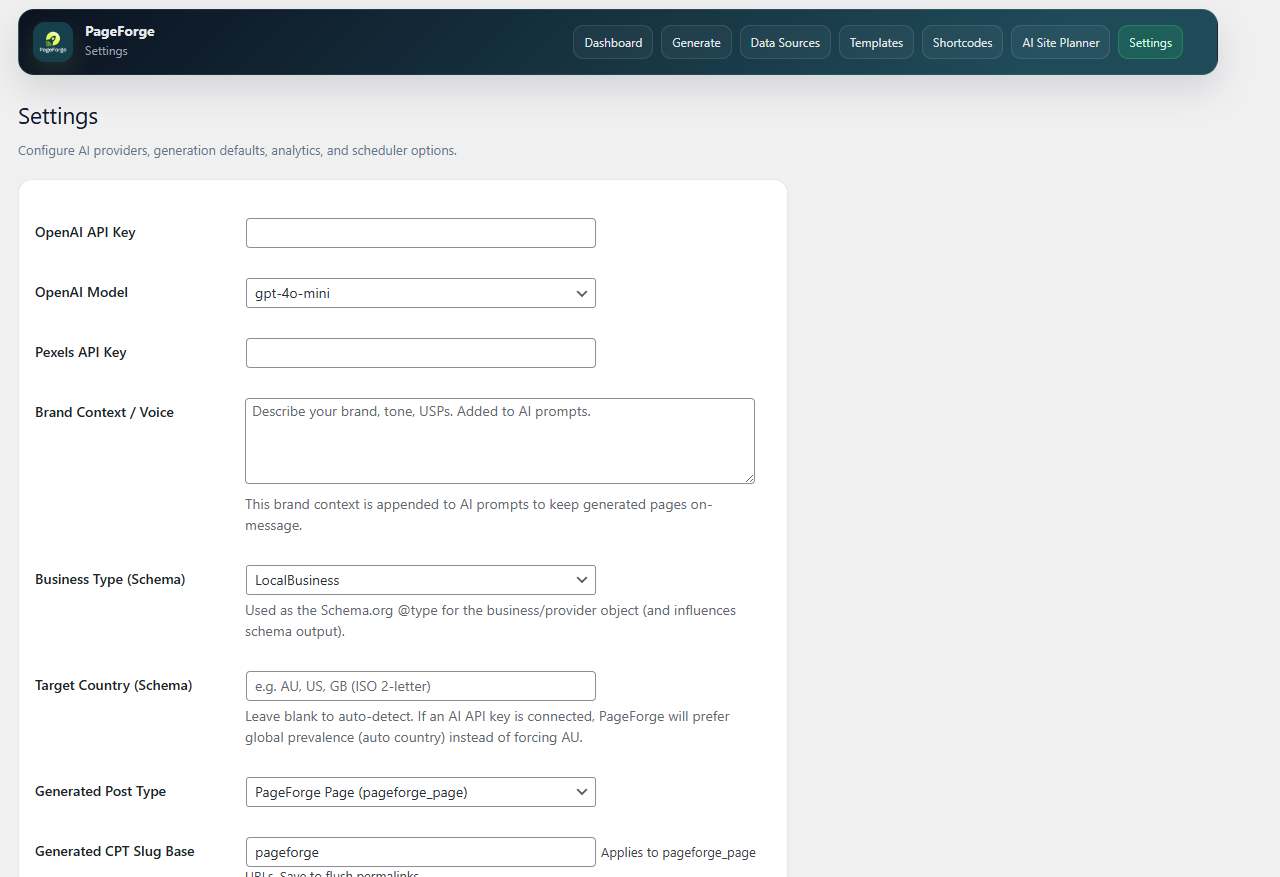Open the Data Sources section

tap(785, 42)
